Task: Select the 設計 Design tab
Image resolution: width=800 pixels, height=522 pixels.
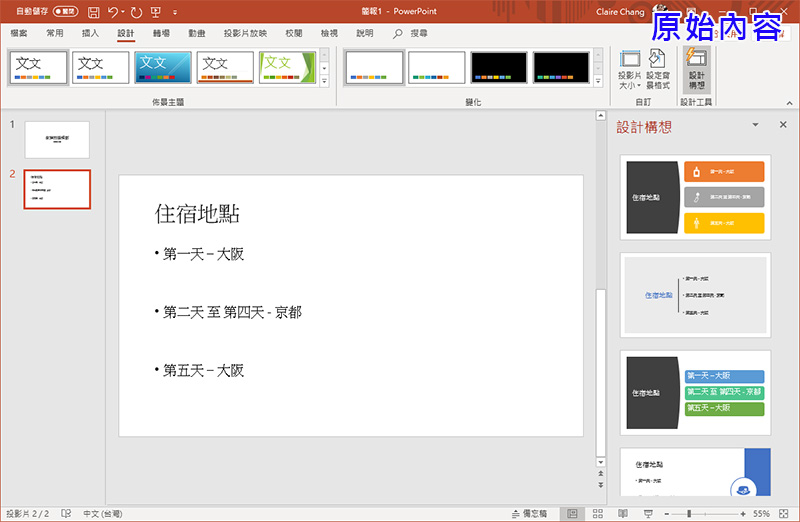Action: pyautogui.click(x=126, y=33)
